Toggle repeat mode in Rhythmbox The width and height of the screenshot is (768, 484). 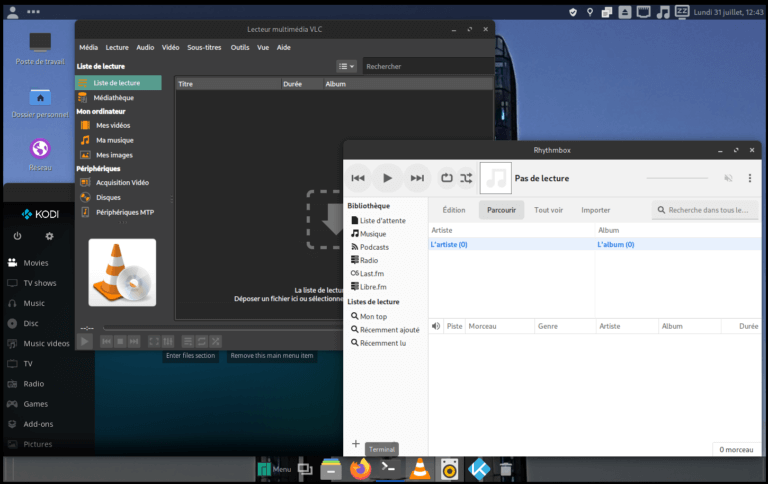(446, 178)
